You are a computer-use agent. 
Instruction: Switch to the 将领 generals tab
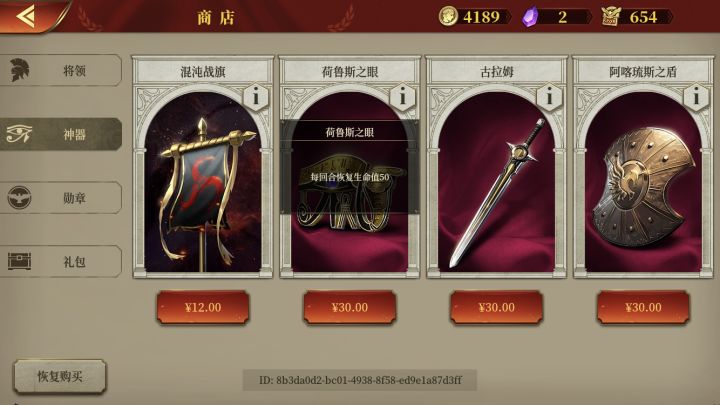click(61, 70)
